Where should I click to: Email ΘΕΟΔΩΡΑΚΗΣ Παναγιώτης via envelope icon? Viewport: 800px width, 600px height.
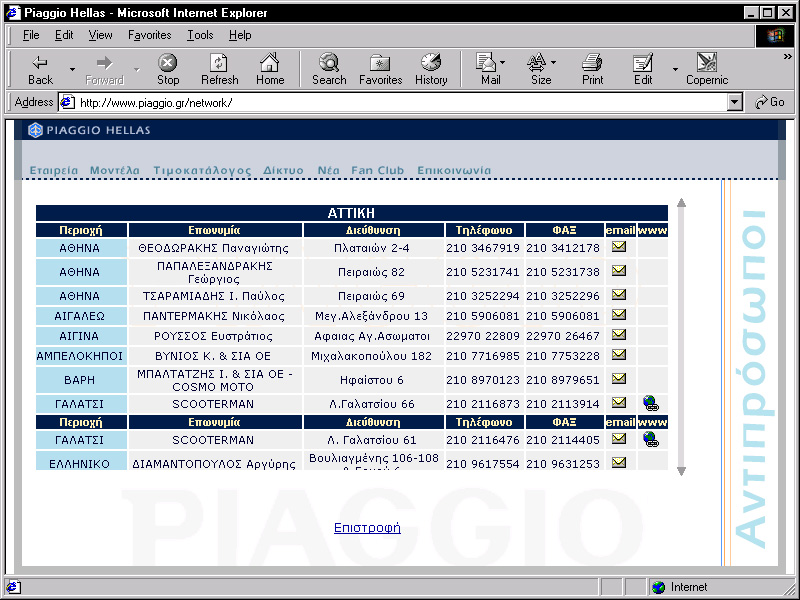point(619,247)
